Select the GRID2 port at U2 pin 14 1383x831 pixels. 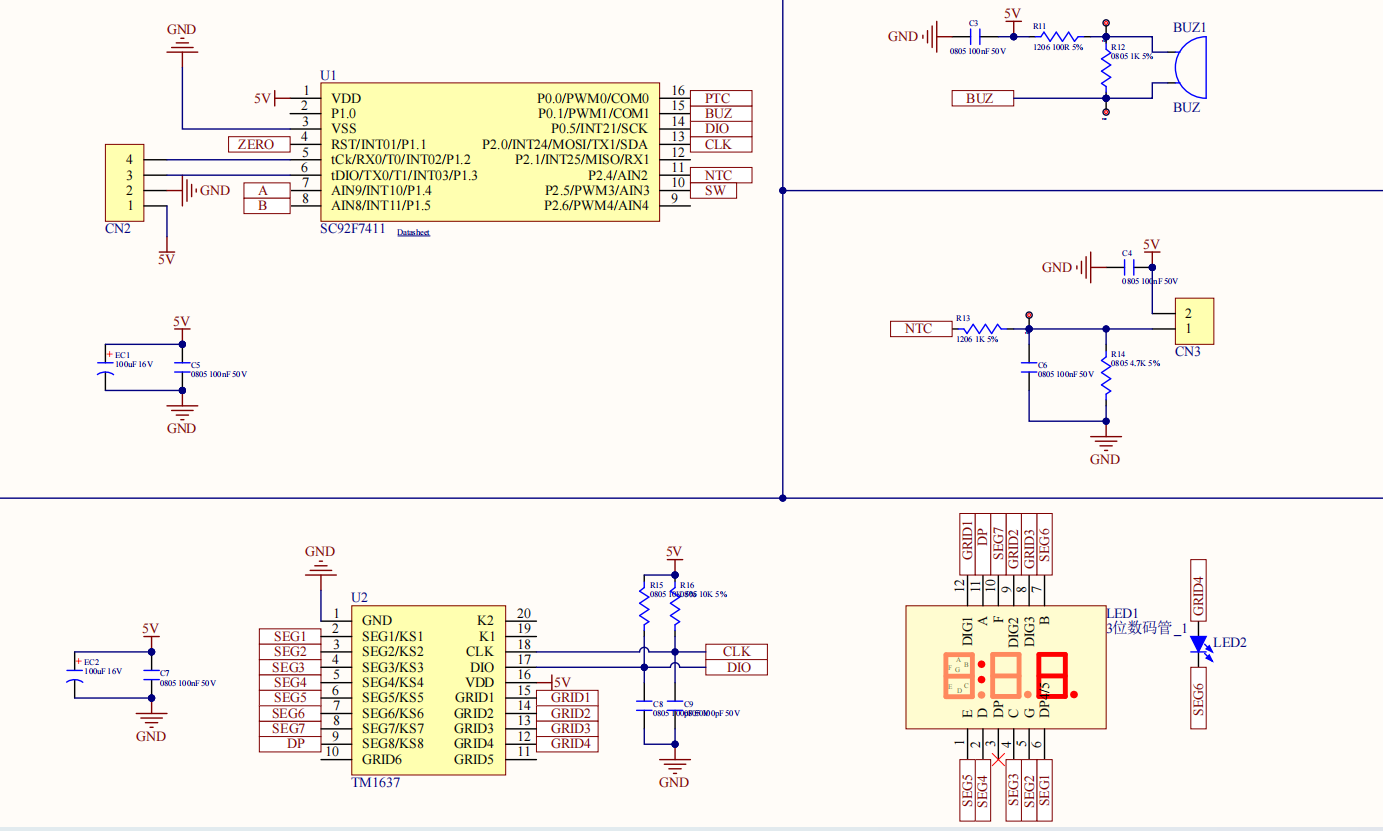[x=569, y=713]
